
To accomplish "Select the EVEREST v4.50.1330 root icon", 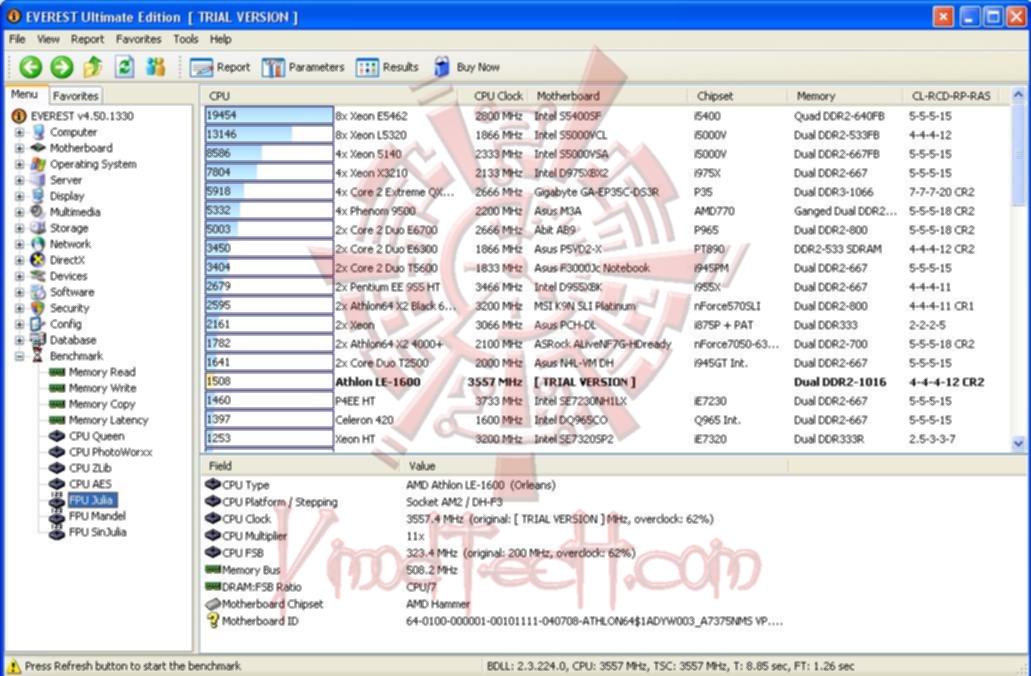I will [18, 116].
